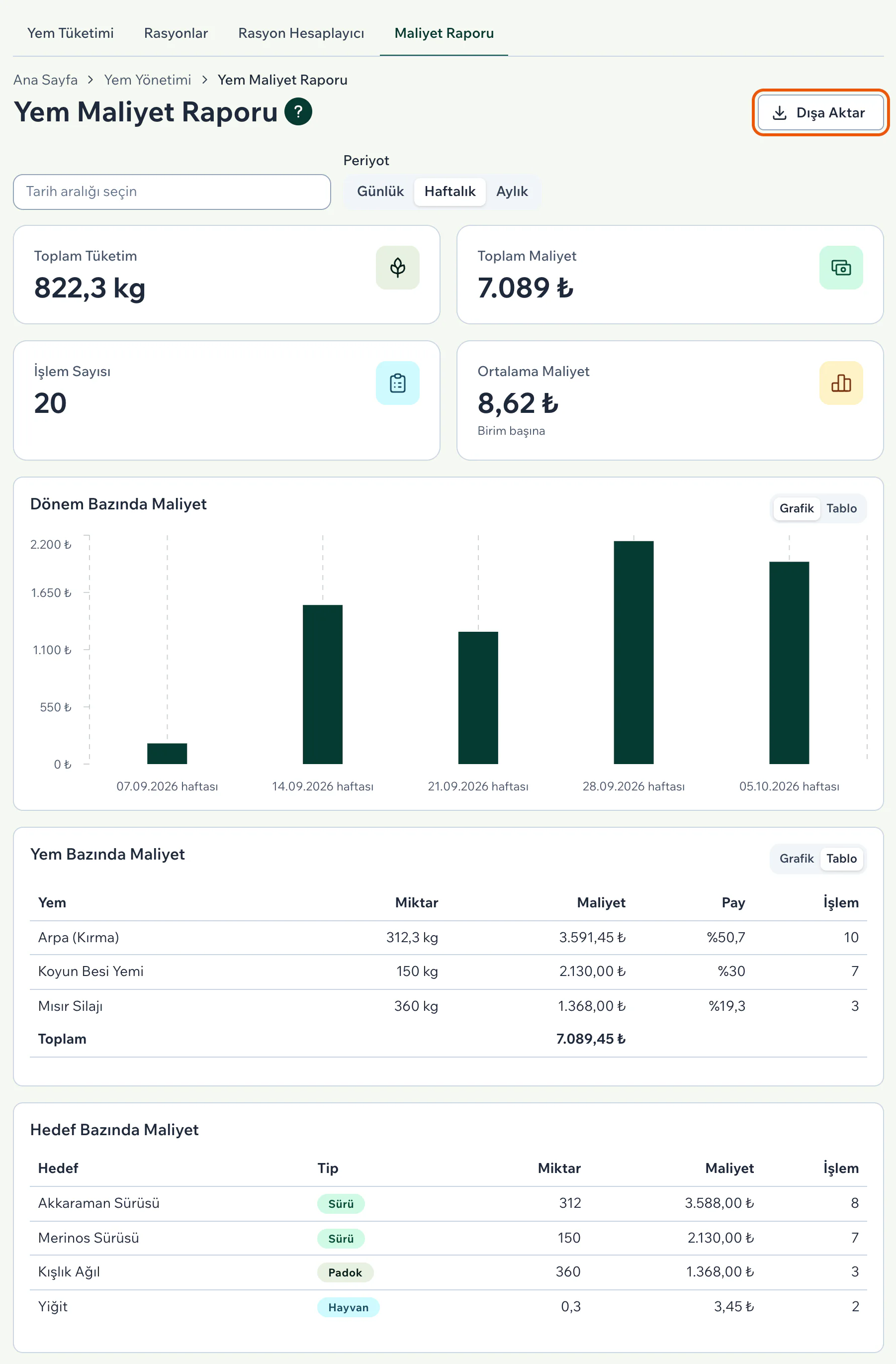Click Merinos Sürüsü in the Hedef table
Screen dimensions: 896x1364
coord(88,1238)
